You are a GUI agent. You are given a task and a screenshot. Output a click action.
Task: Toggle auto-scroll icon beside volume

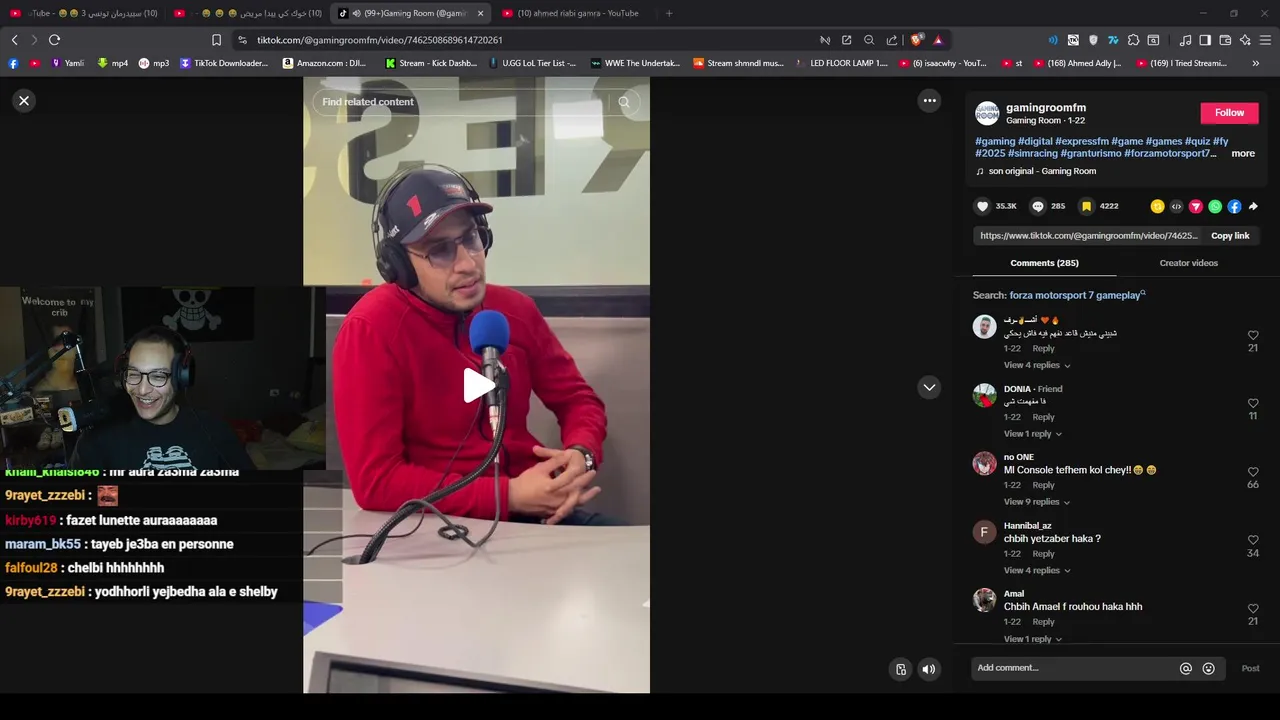click(x=901, y=670)
